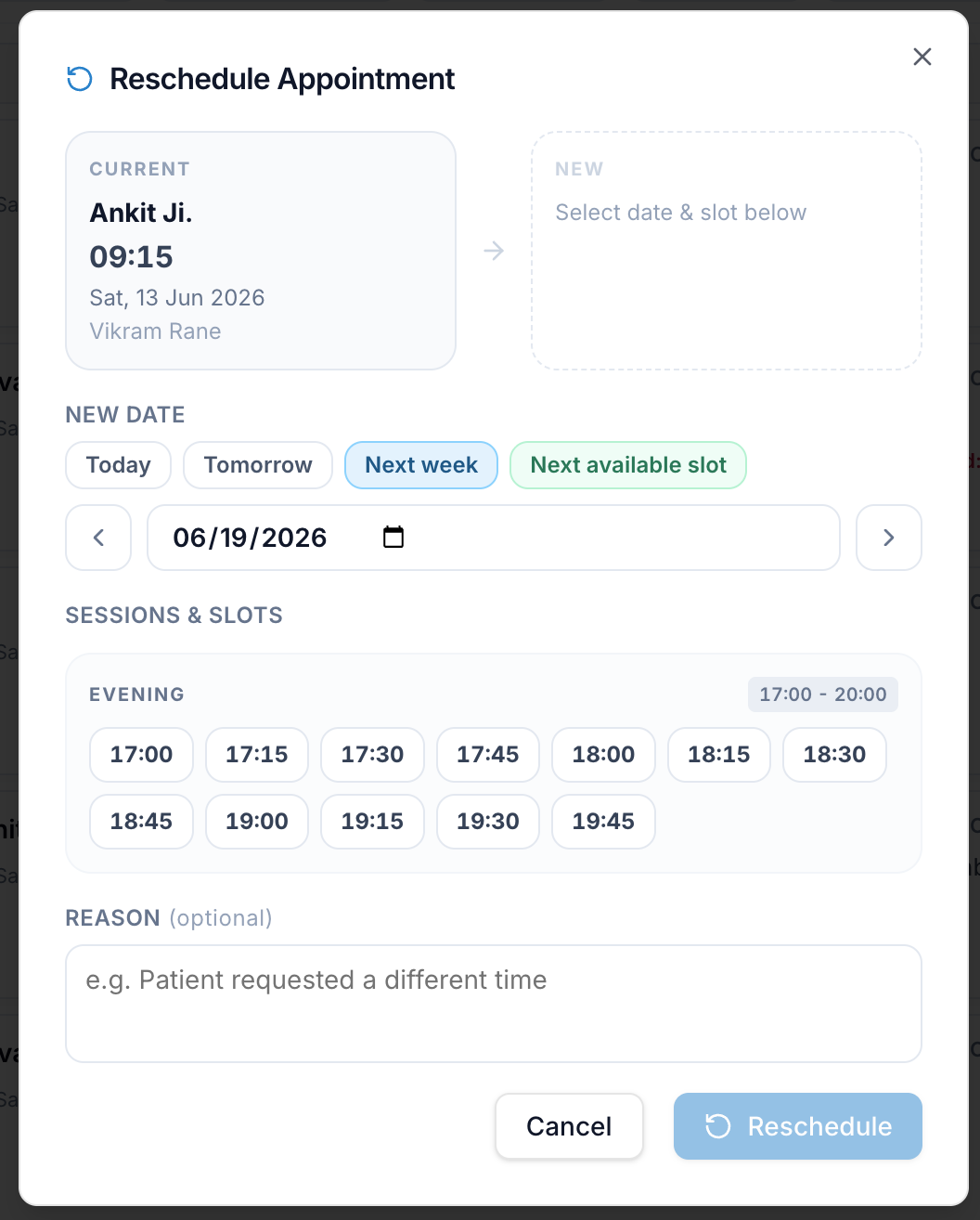Open the calendar picker icon
The width and height of the screenshot is (980, 1220).
[393, 537]
